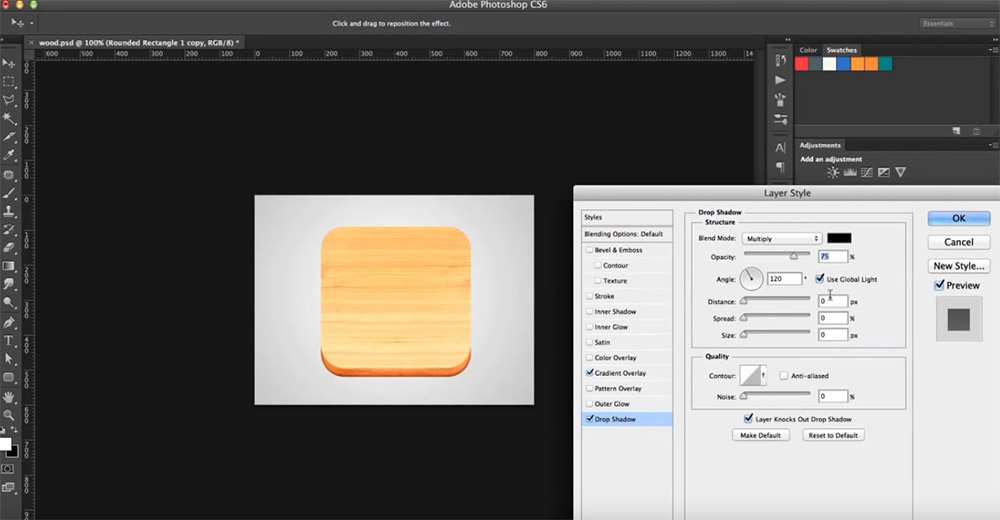Open the Blend Mode Multiply dropdown

(x=782, y=238)
